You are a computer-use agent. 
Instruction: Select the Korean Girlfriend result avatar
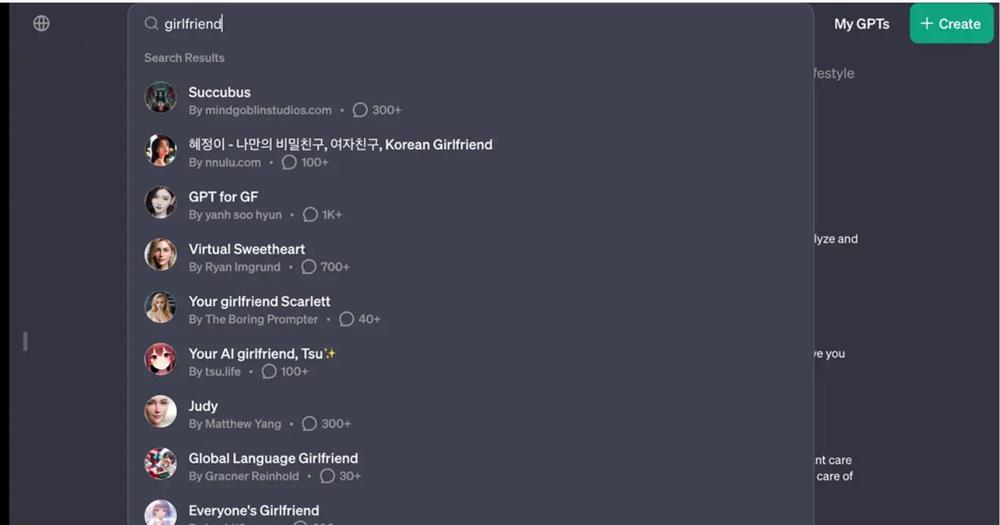[x=160, y=150]
